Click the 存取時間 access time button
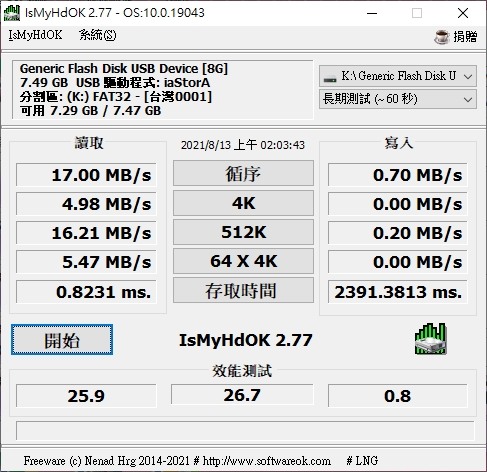The width and height of the screenshot is (487, 472). (243, 290)
